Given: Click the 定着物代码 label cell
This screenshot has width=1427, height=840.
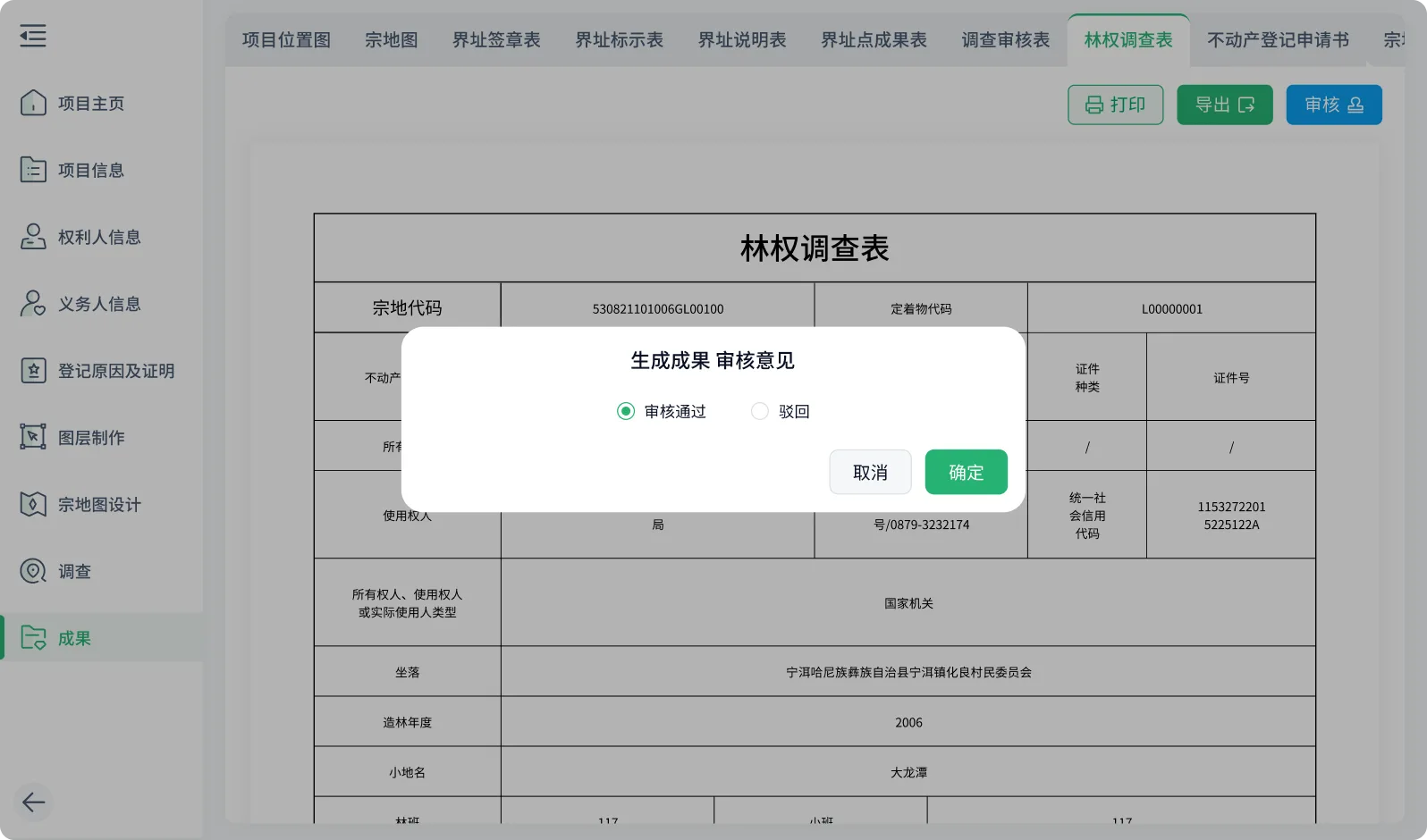Looking at the screenshot, I should [921, 308].
